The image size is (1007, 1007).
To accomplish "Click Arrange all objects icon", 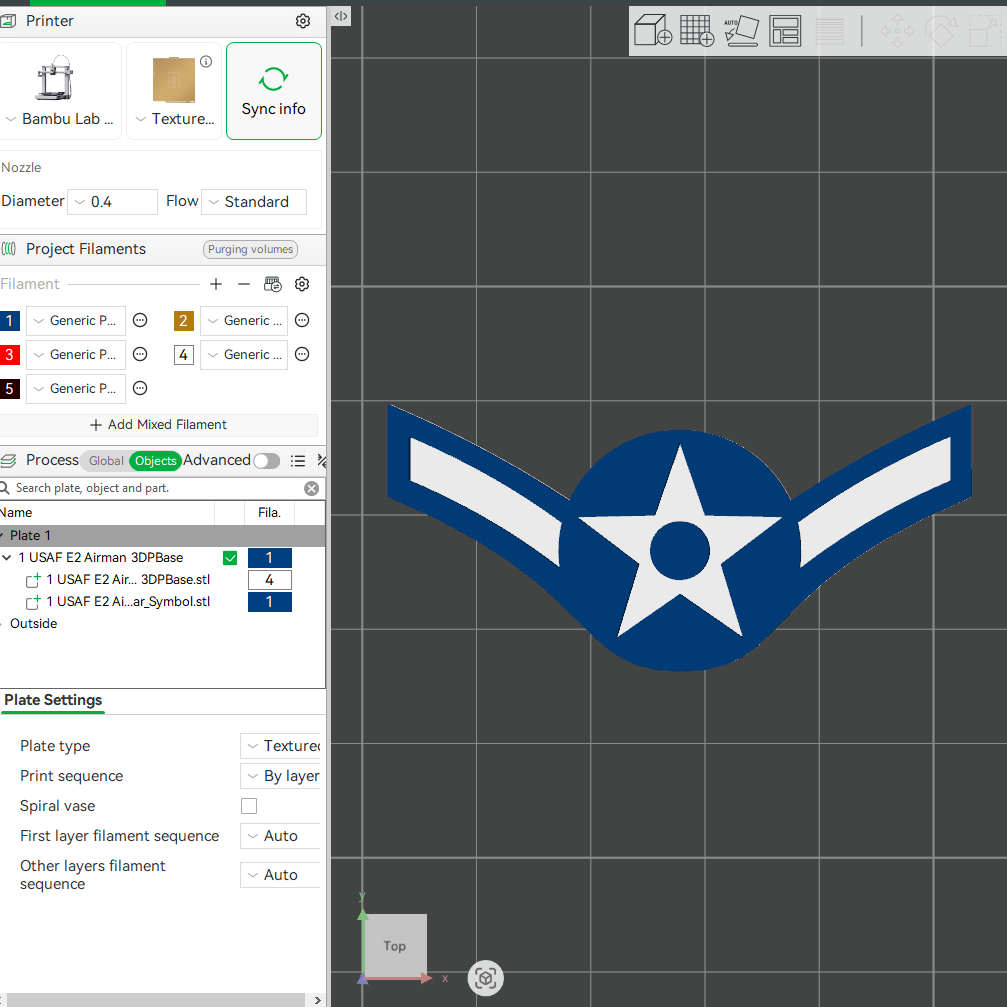I will [x=785, y=31].
